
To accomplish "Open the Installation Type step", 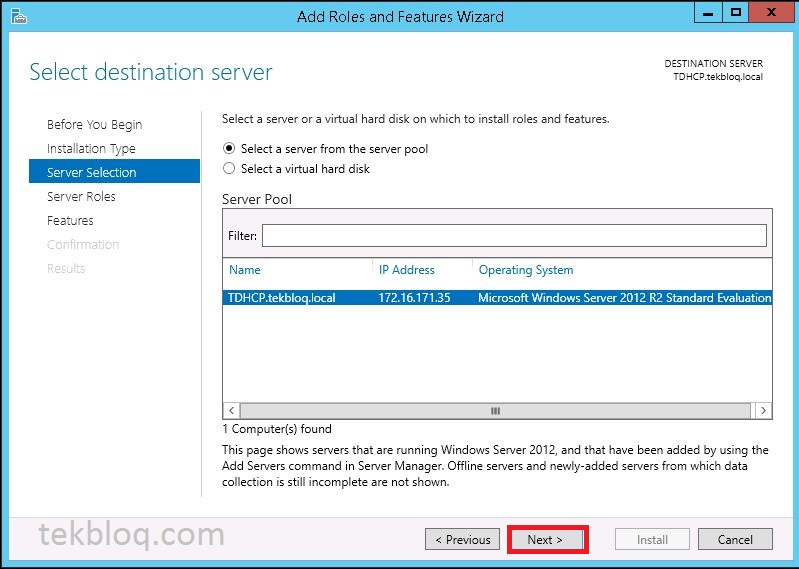I will coord(91,148).
